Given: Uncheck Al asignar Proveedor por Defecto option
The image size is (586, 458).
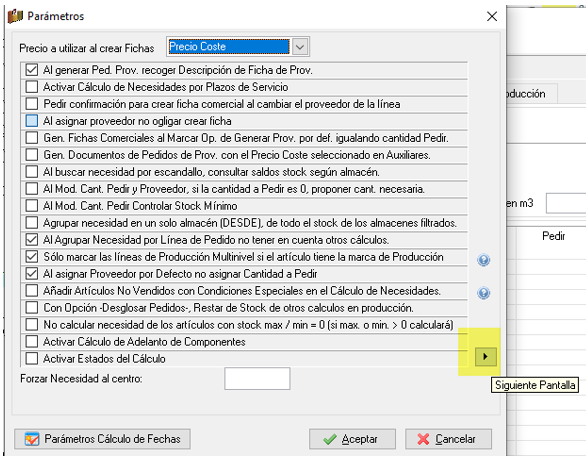Looking at the screenshot, I should click(x=32, y=273).
